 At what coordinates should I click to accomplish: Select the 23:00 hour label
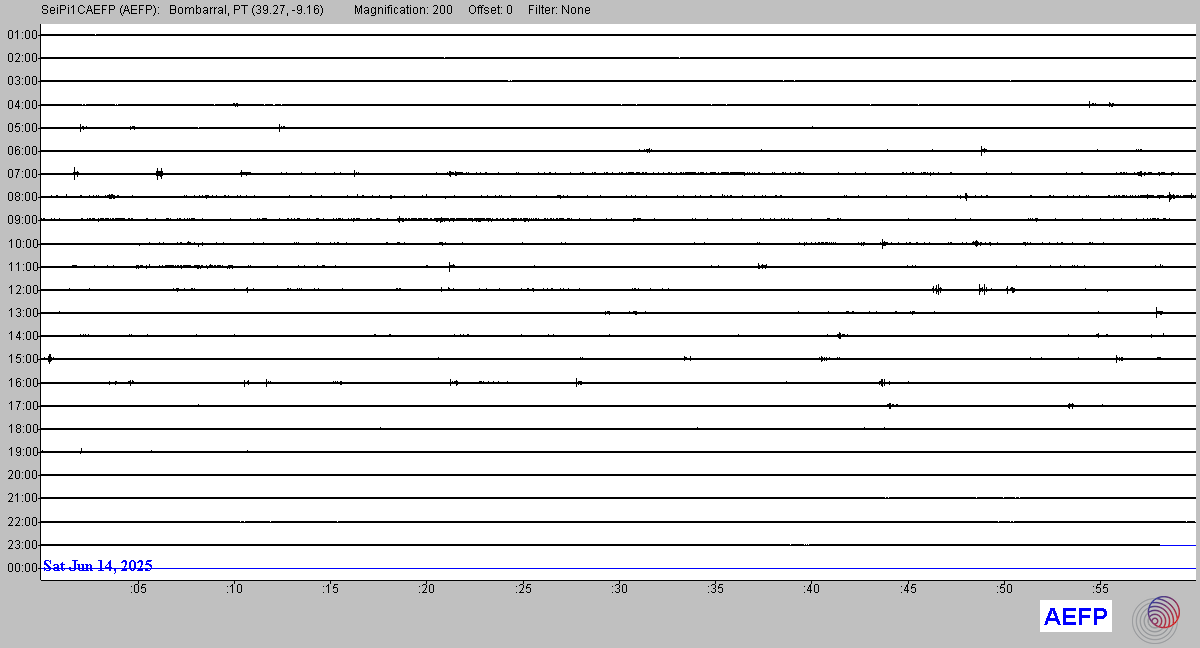point(22,545)
